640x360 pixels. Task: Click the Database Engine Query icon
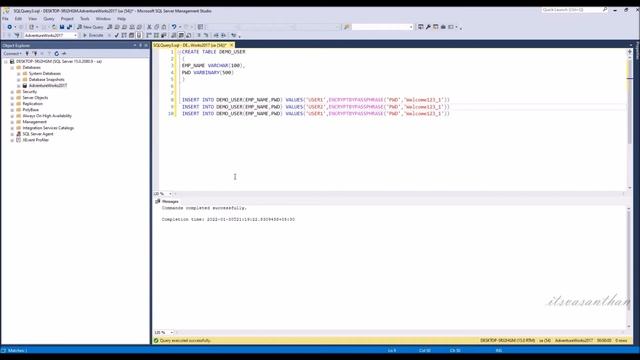(110, 27)
